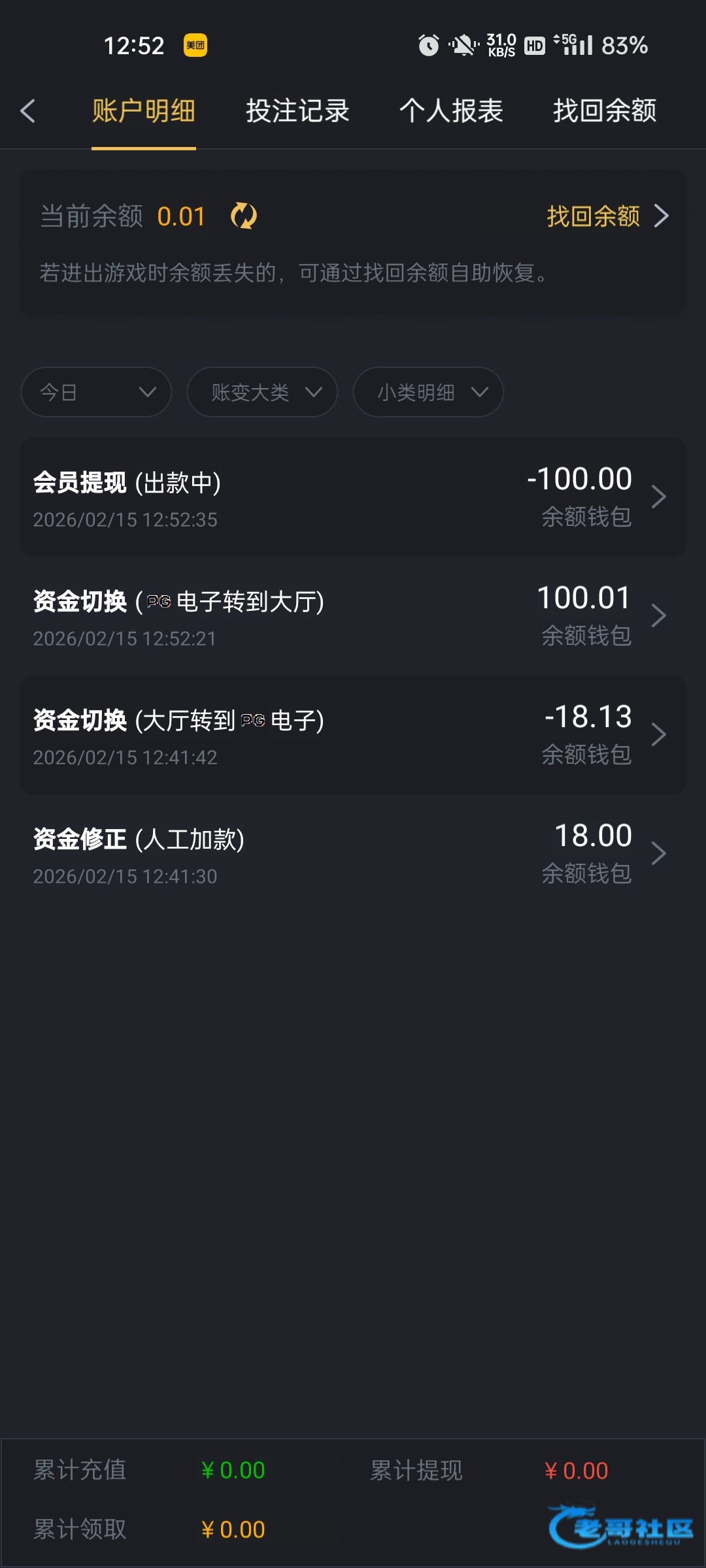This screenshot has height=1568, width=706.
Task: Open arrow for manual deposit 18.00
Action: tap(659, 853)
